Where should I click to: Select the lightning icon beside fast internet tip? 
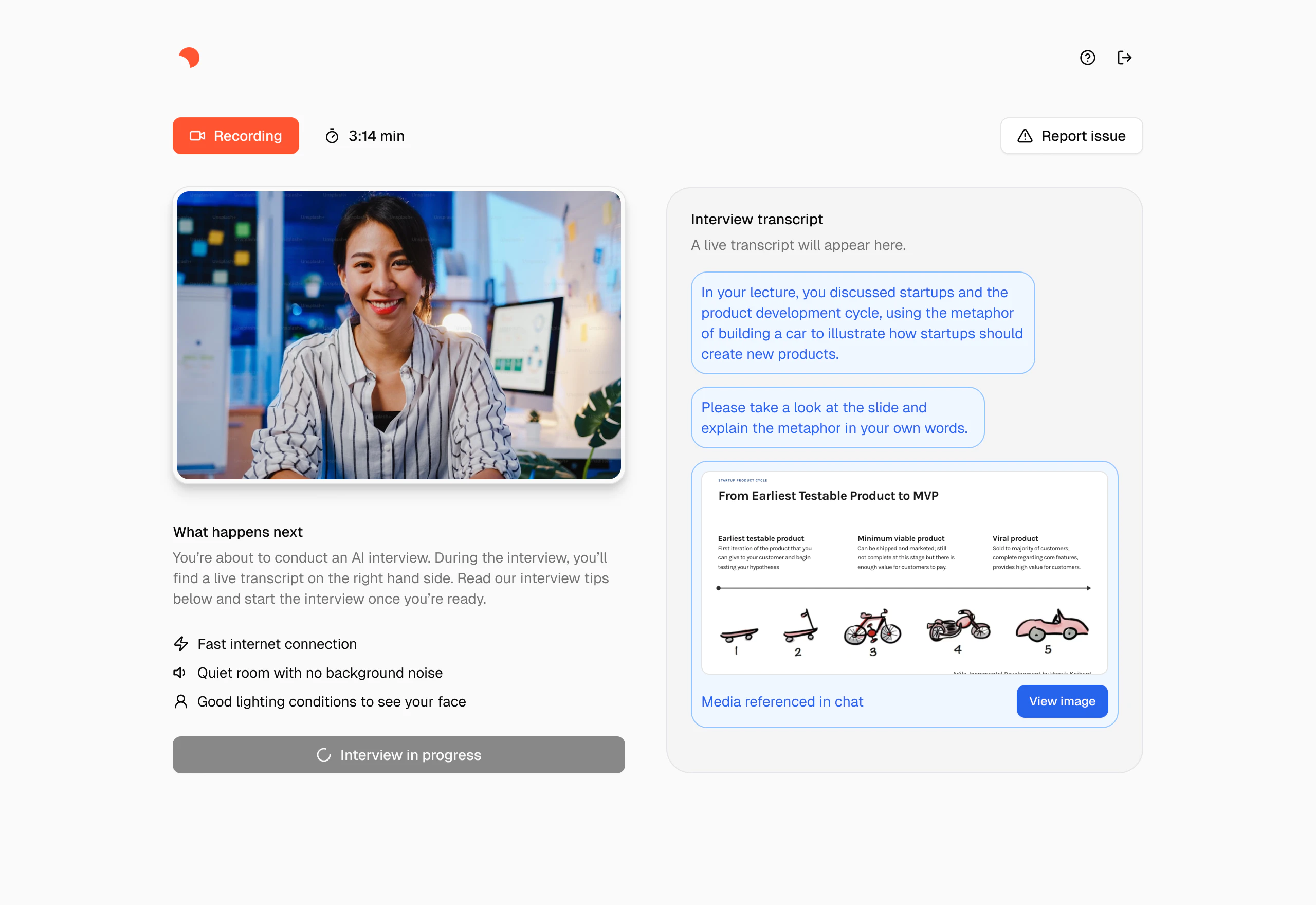180,644
